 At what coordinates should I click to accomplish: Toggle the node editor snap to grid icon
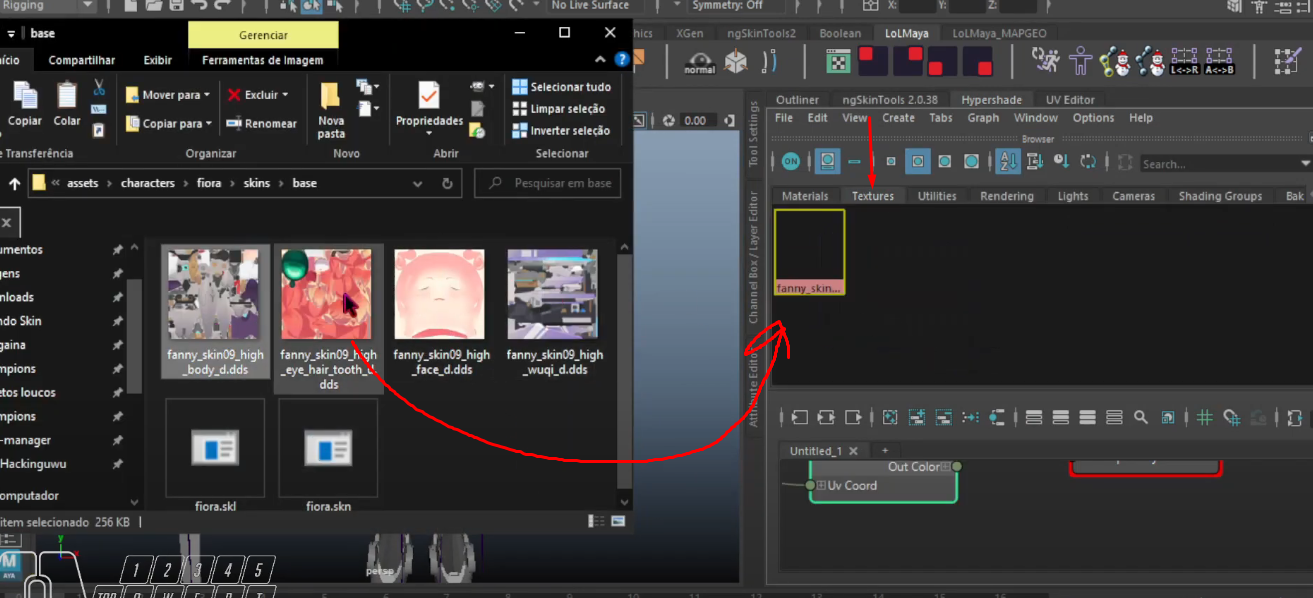tap(1232, 417)
